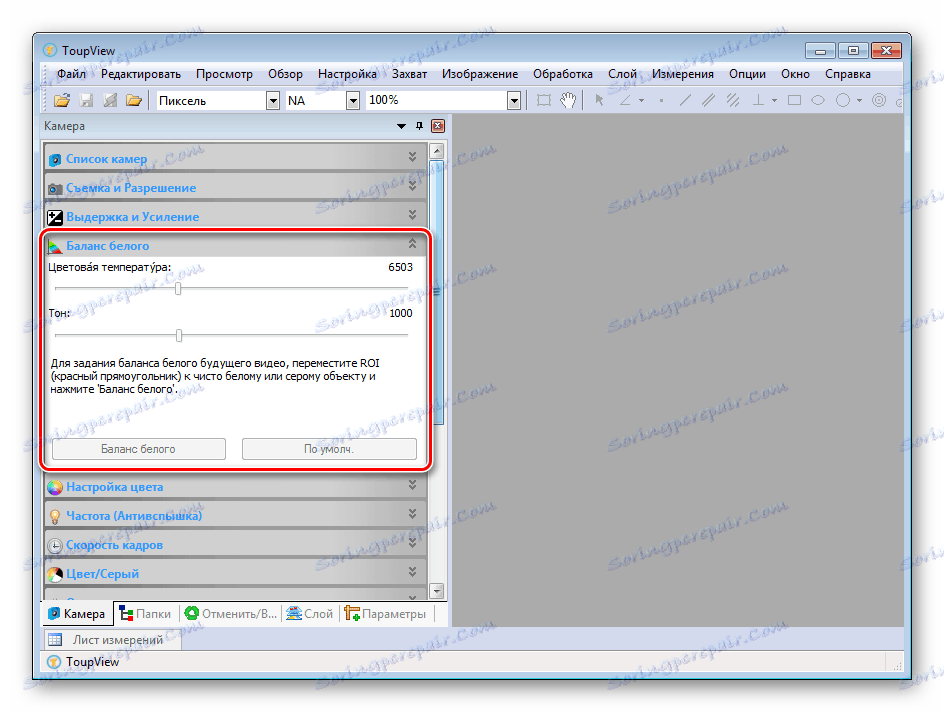This screenshot has height=712, width=944.
Task: Select the single line measurement tool
Action: tap(685, 101)
